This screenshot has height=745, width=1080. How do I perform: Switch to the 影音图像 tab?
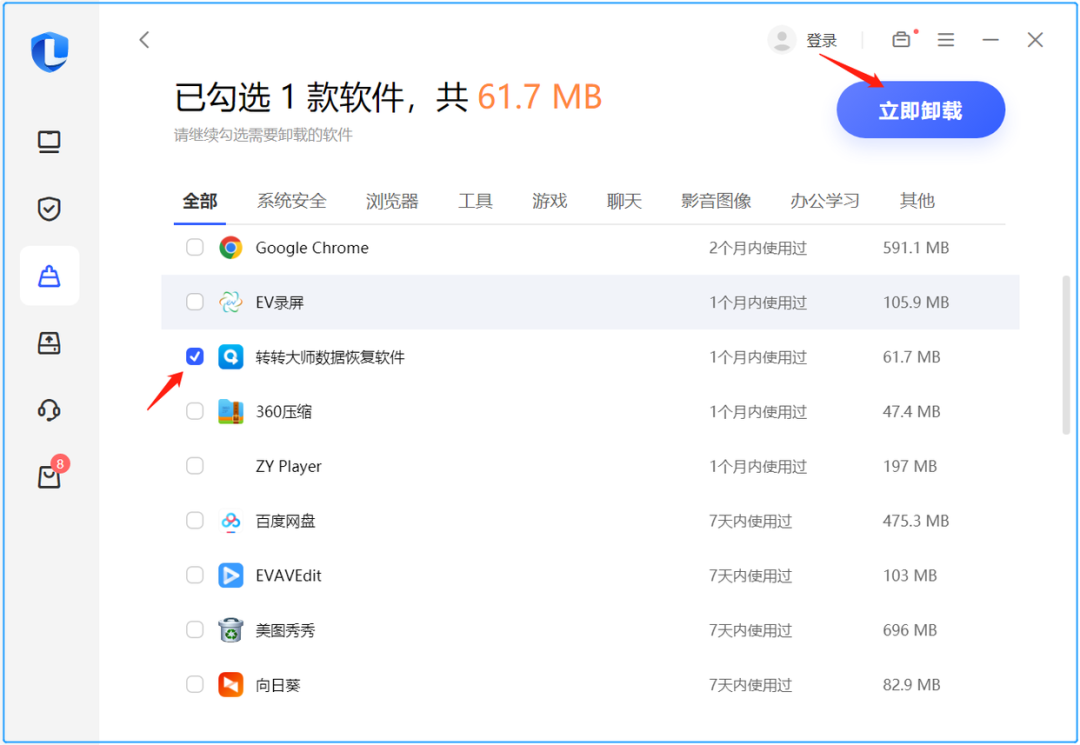coord(716,201)
